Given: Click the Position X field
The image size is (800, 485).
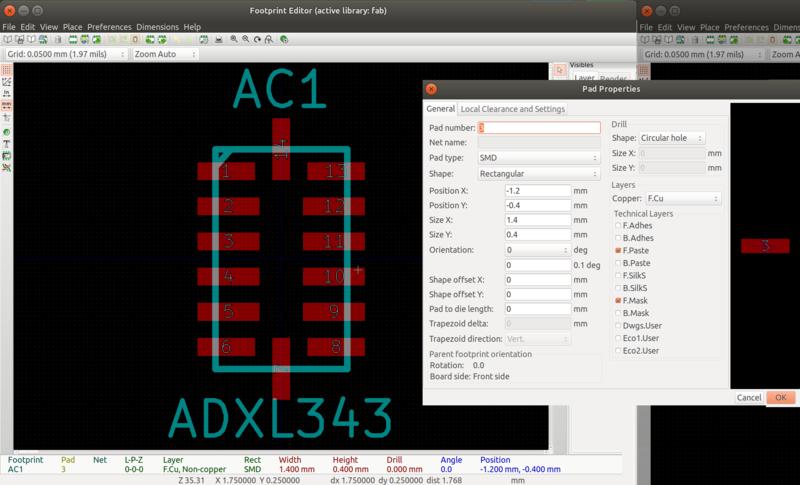Looking at the screenshot, I should point(538,191).
